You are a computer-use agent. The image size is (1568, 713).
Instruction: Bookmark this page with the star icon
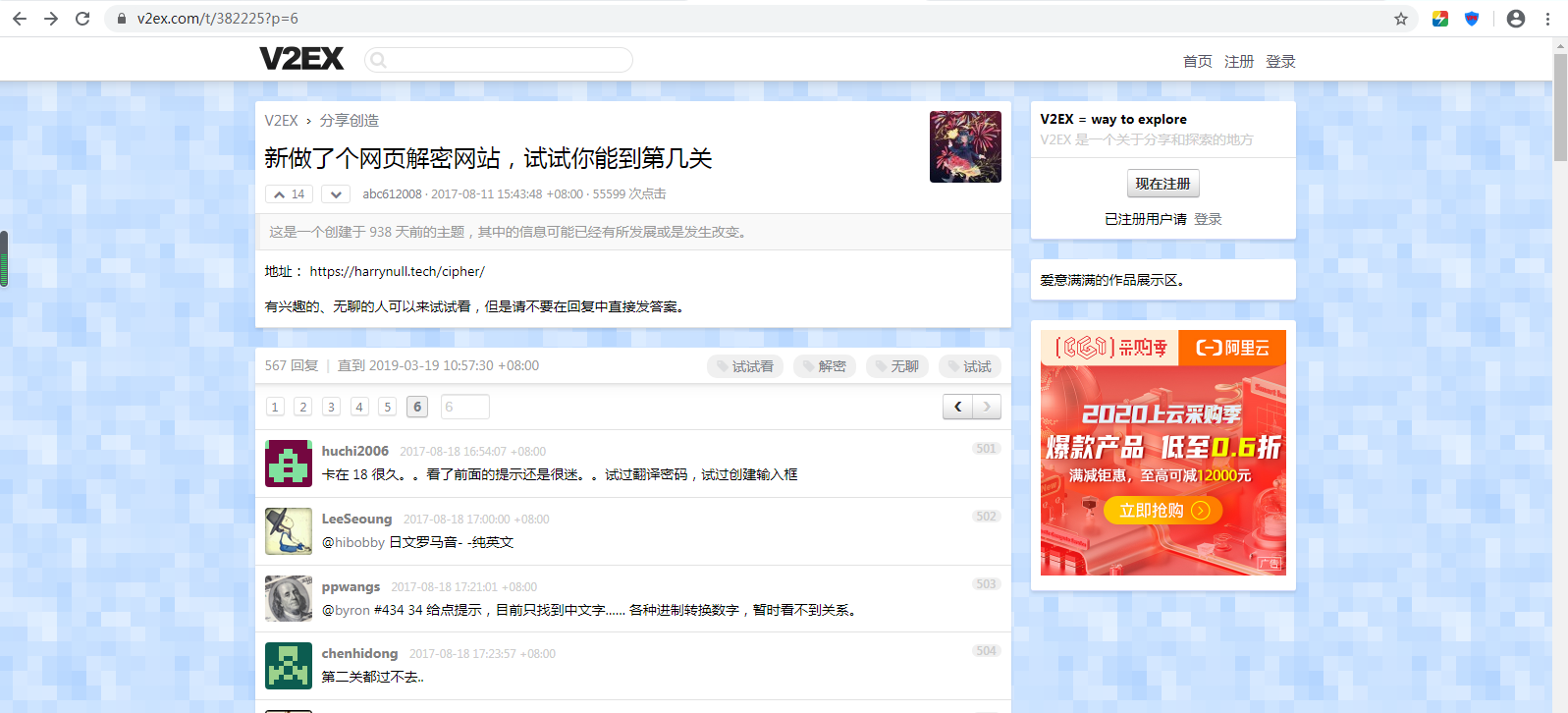1401,19
